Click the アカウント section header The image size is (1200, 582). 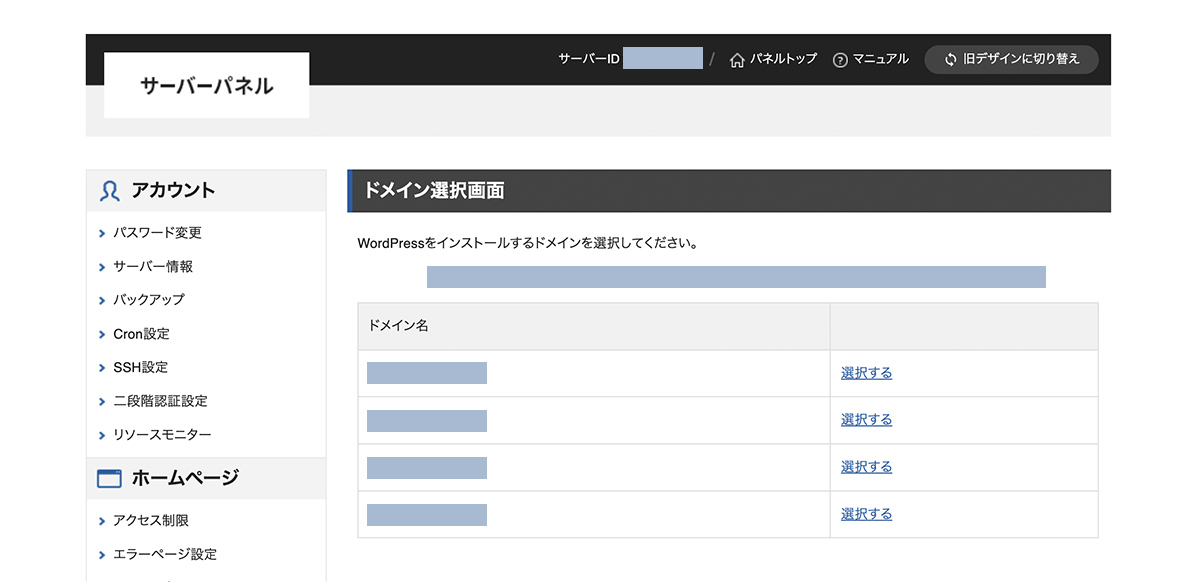[x=206, y=190]
